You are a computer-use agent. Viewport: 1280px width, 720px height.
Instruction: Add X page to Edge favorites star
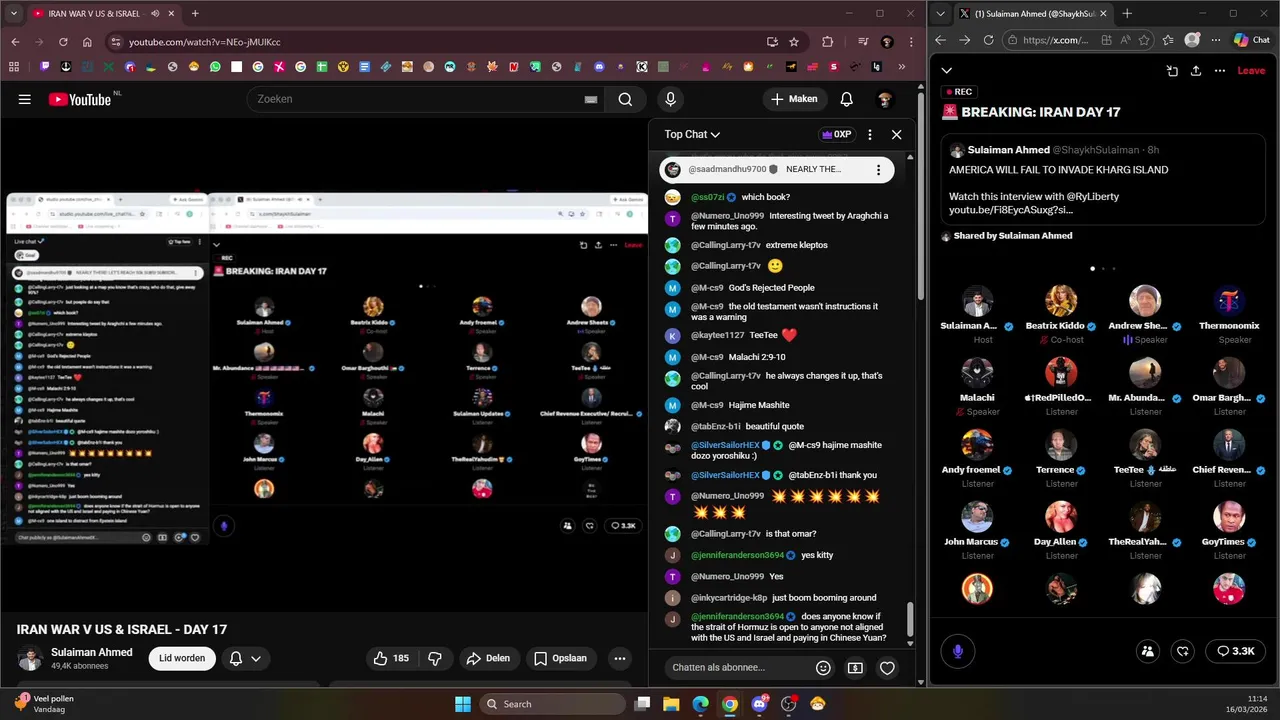(x=1168, y=40)
